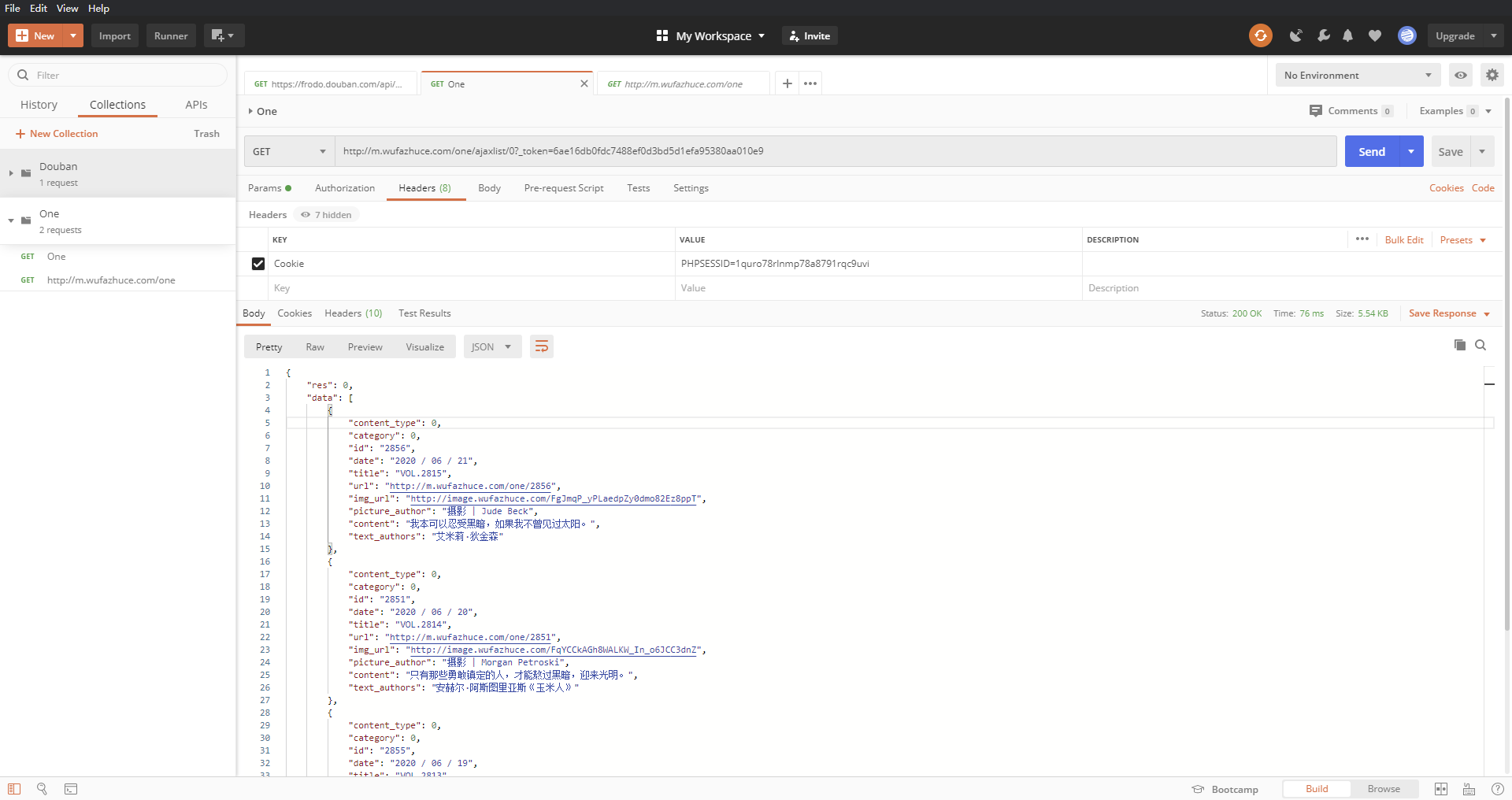Add a new request tab
This screenshot has height=800, width=1512.
pyautogui.click(x=787, y=83)
